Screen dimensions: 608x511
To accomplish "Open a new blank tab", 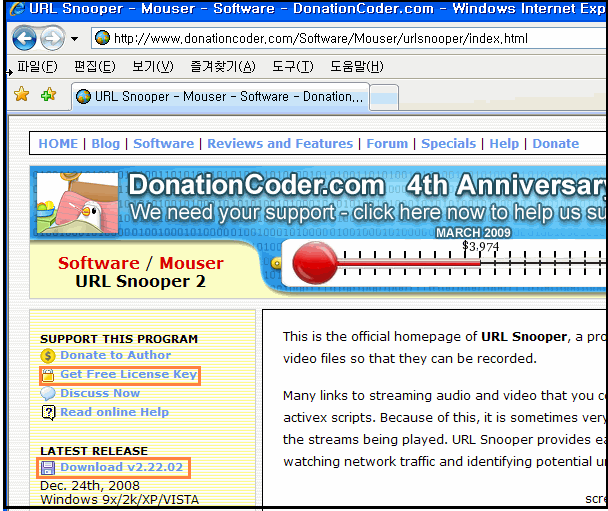I will pyautogui.click(x=384, y=97).
